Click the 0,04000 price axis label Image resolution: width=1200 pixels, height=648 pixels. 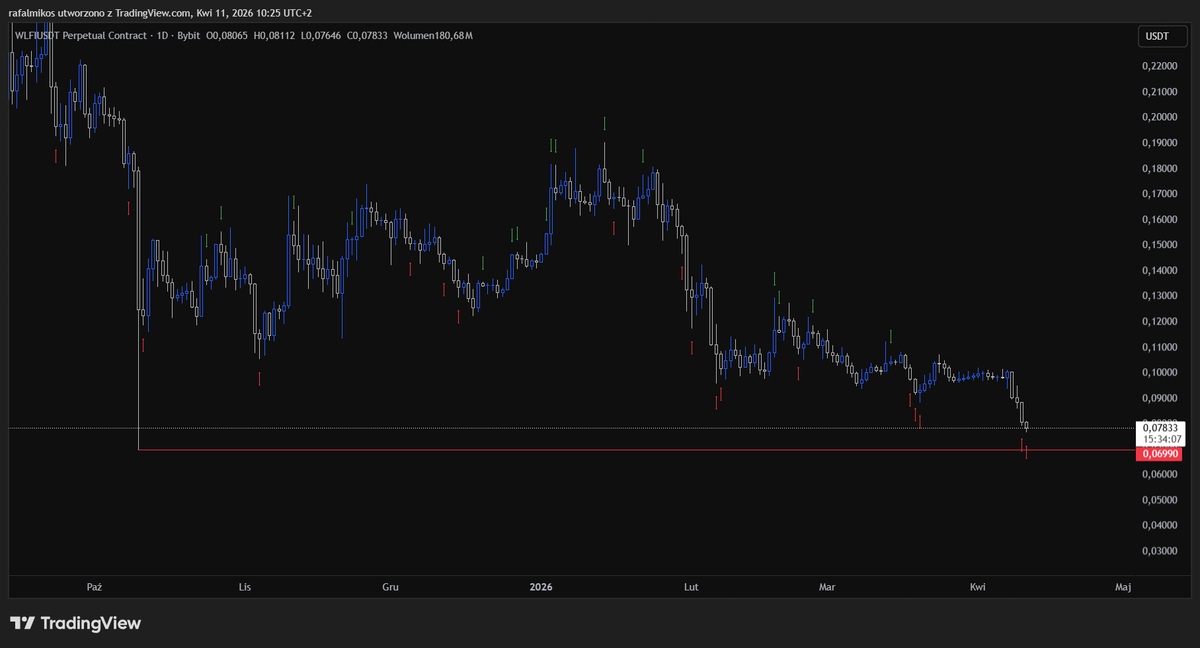tap(1159, 525)
